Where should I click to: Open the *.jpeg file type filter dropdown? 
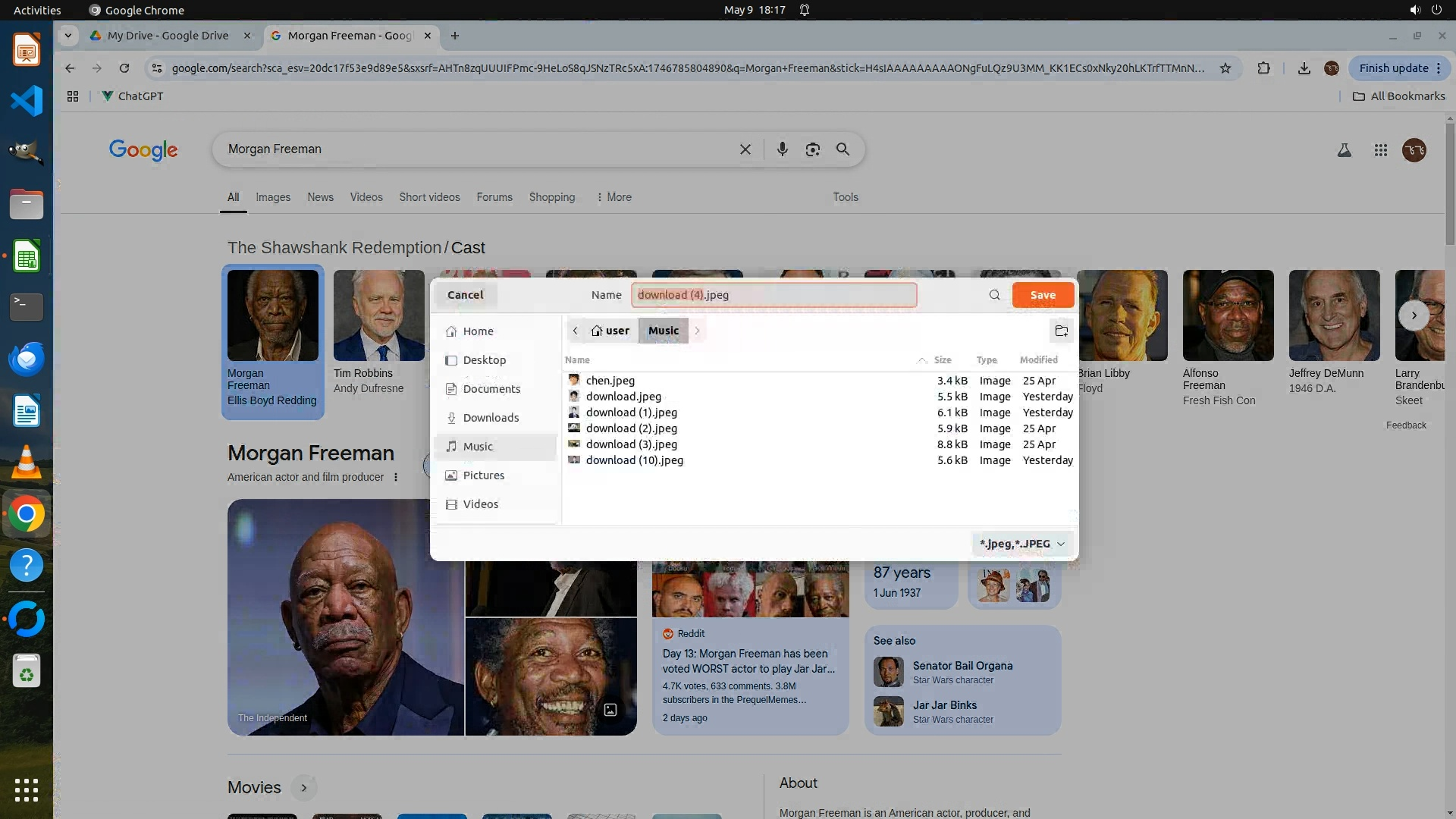pos(1021,544)
